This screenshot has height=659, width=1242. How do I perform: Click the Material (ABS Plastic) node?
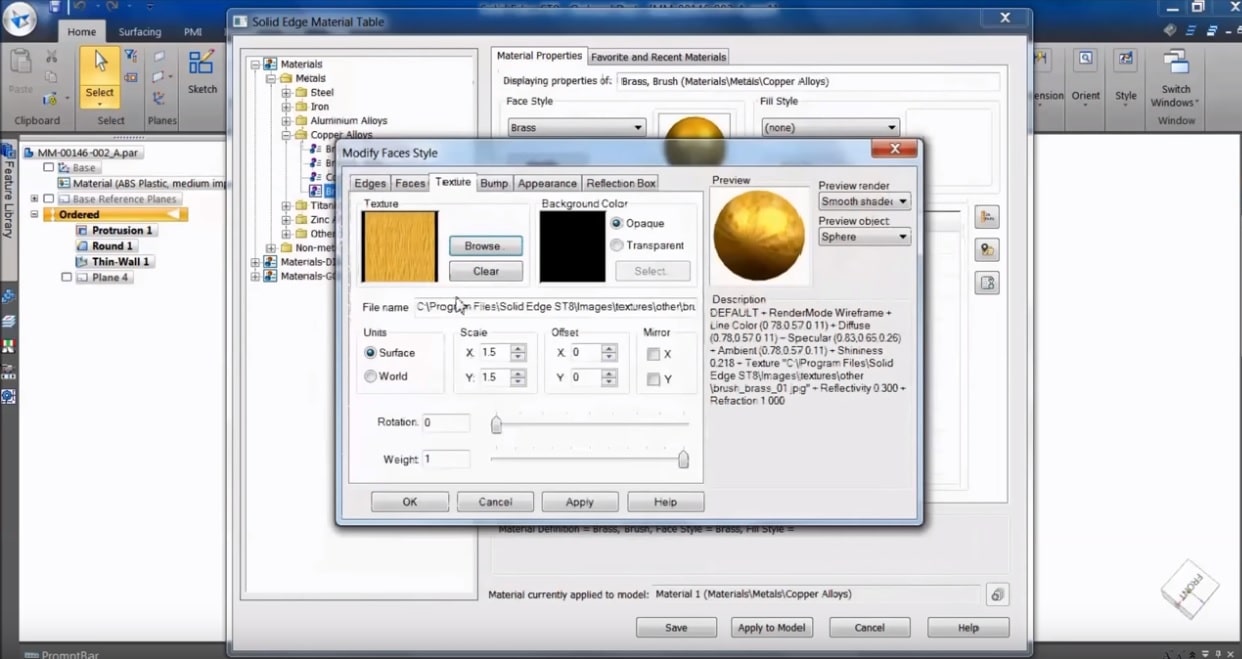click(x=144, y=184)
